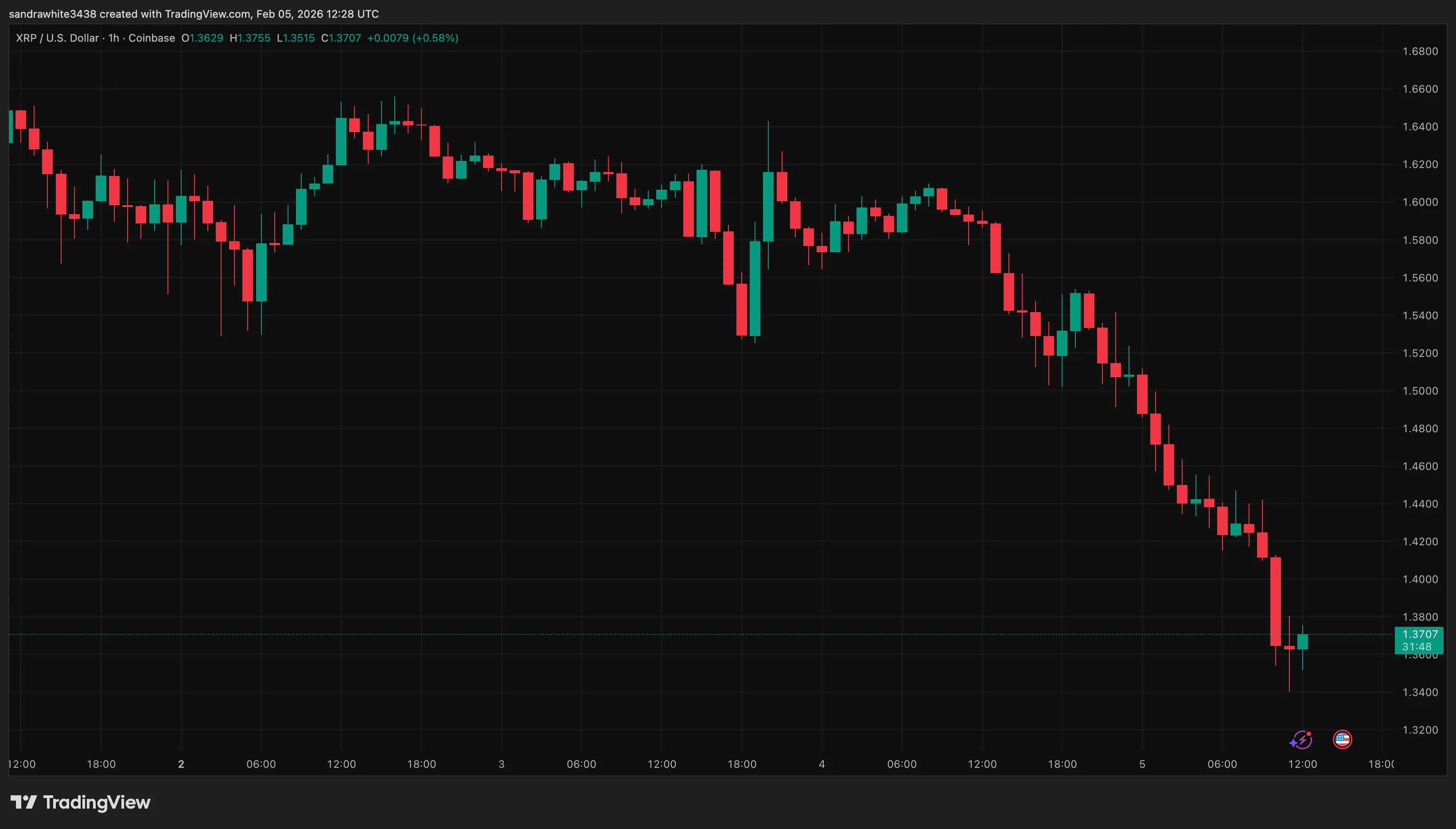Viewport: 1456px width, 829px height.
Task: Click the TradingView logo at the bottom
Action: click(x=80, y=802)
